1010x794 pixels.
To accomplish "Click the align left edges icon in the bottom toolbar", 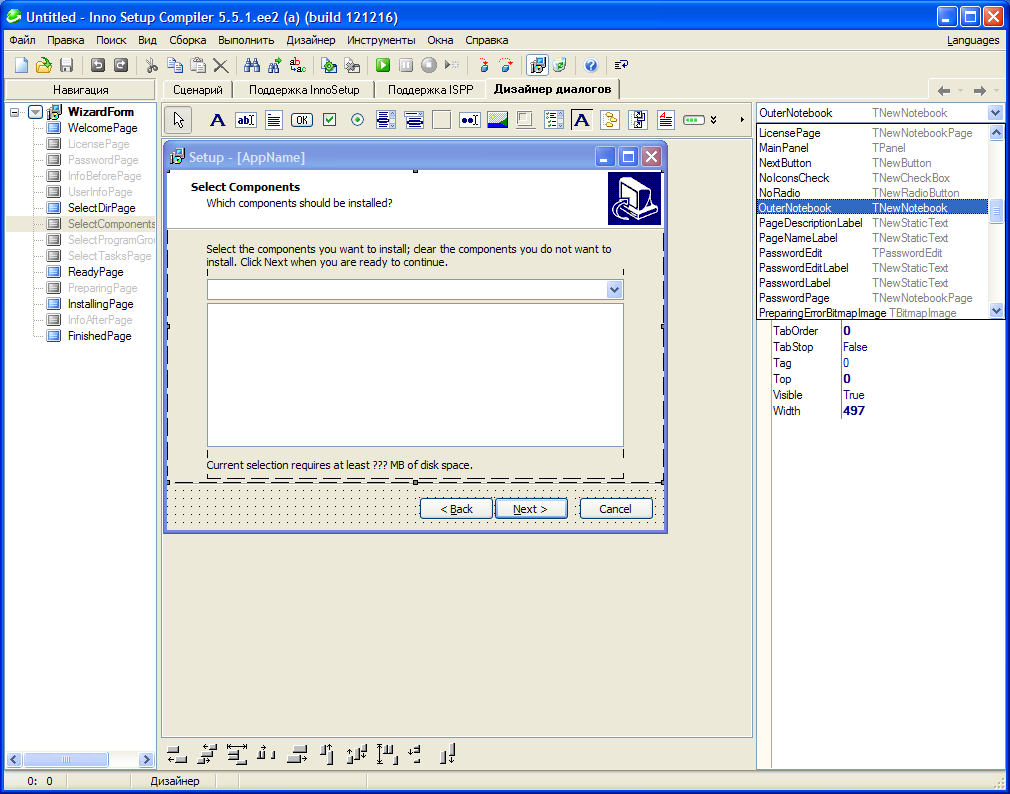I will click(x=177, y=754).
